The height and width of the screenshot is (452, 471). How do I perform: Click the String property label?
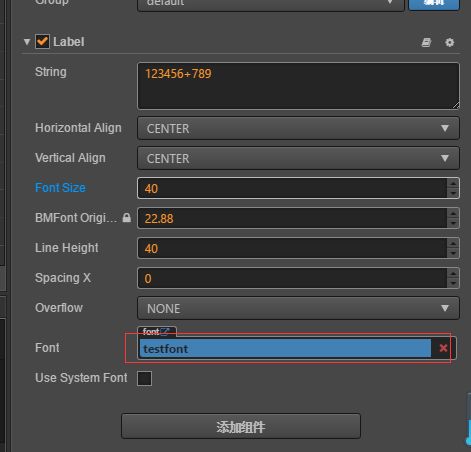pos(51,72)
